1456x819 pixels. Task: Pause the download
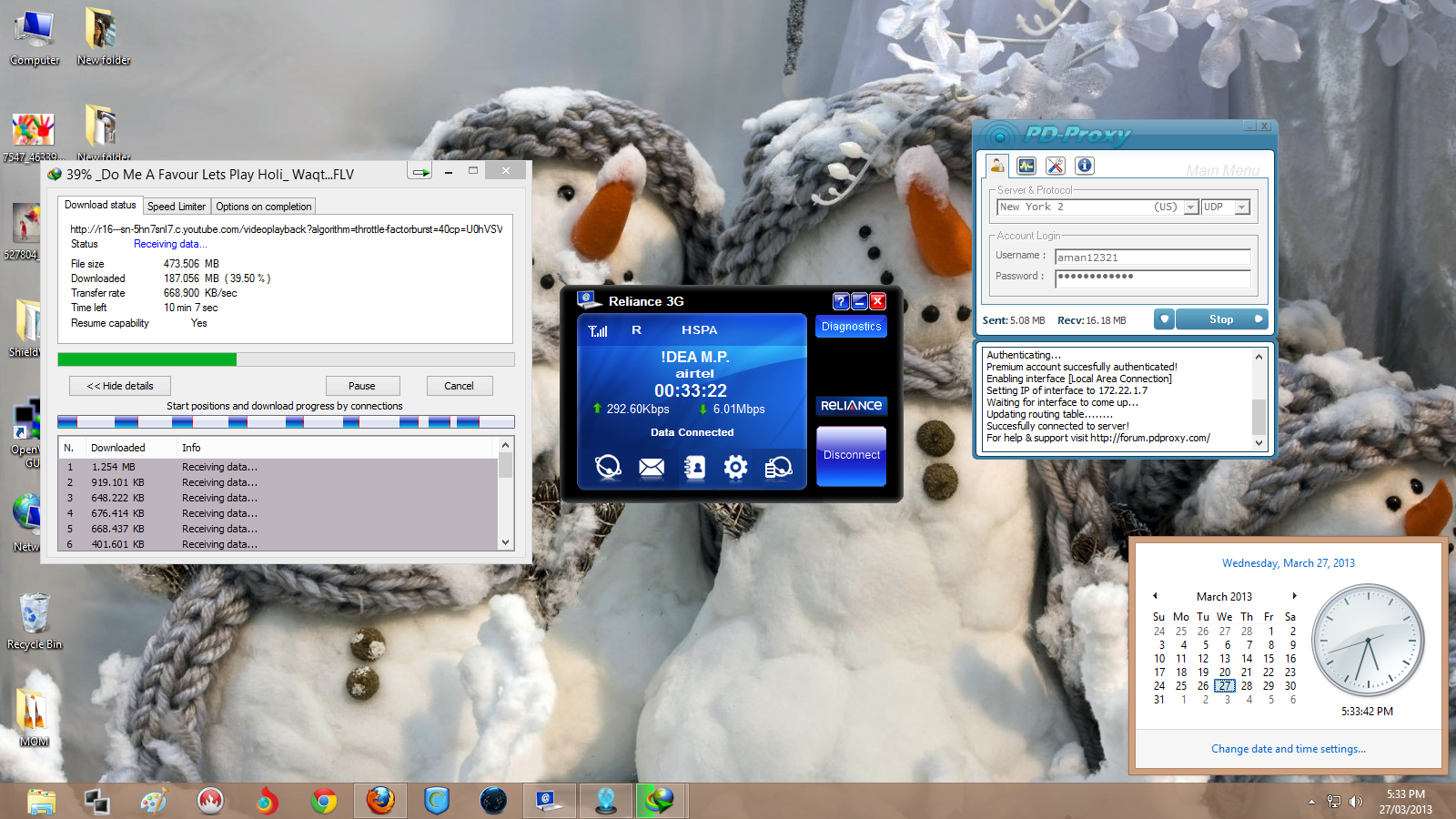coord(362,386)
